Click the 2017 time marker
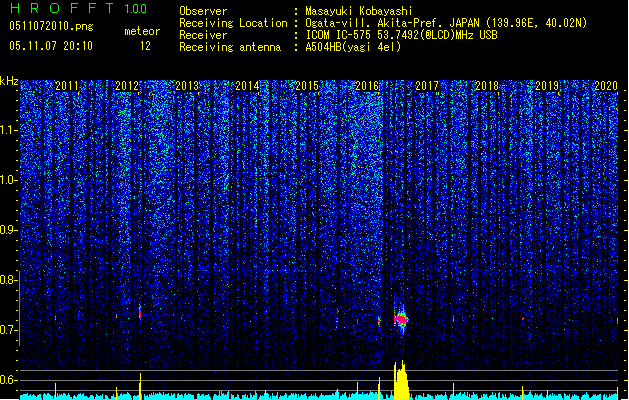Screen dimensions: 629x400 [x=427, y=86]
